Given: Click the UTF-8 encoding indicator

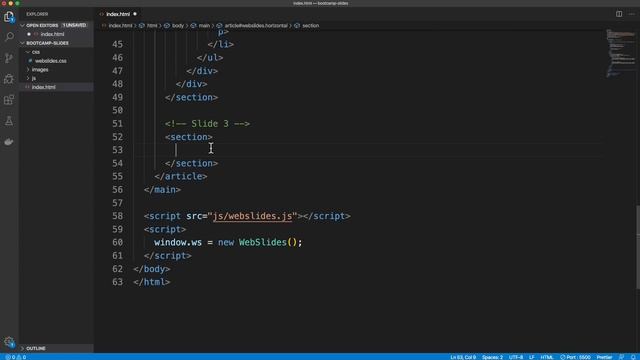Looking at the screenshot, I should tap(516, 357).
